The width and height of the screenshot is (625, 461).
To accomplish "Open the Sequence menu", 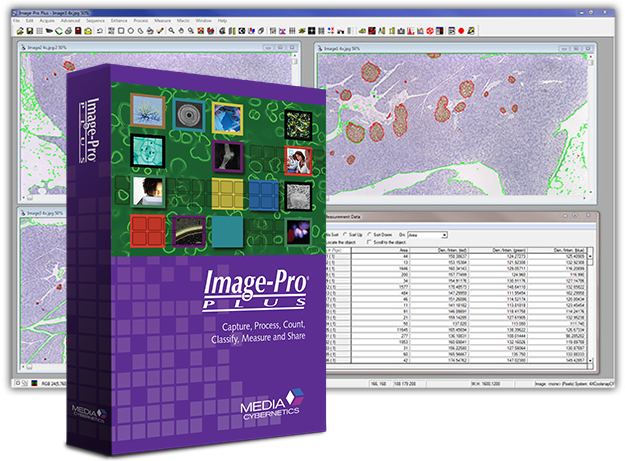I will click(x=95, y=20).
